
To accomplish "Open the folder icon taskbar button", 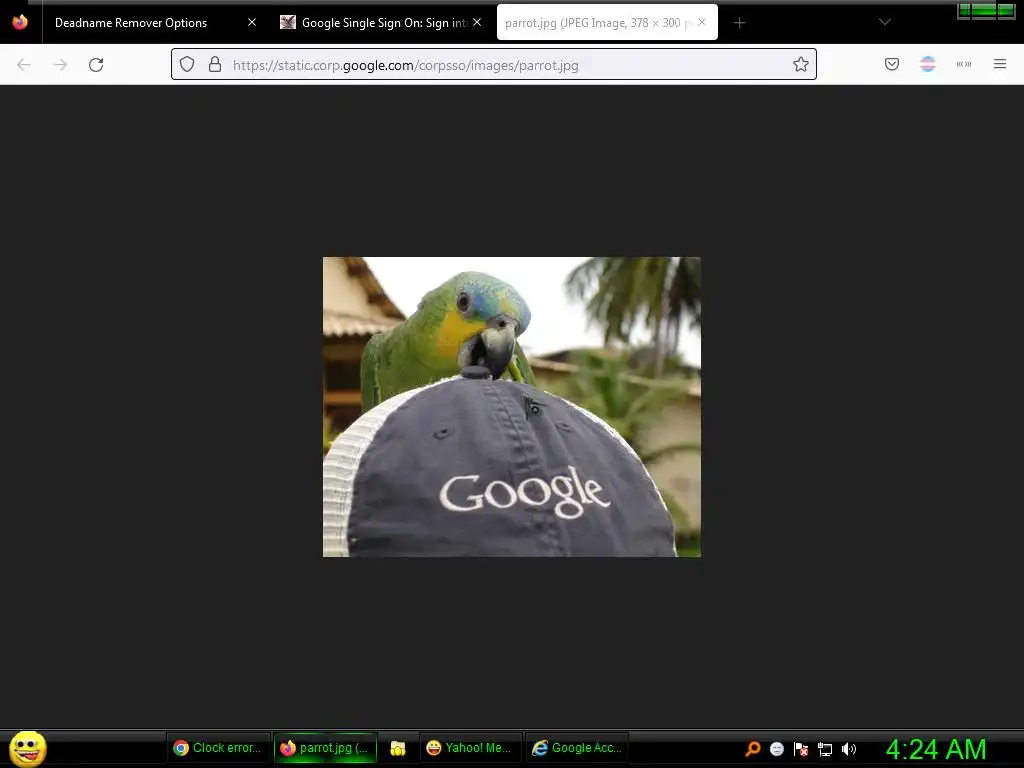I will (x=398, y=748).
